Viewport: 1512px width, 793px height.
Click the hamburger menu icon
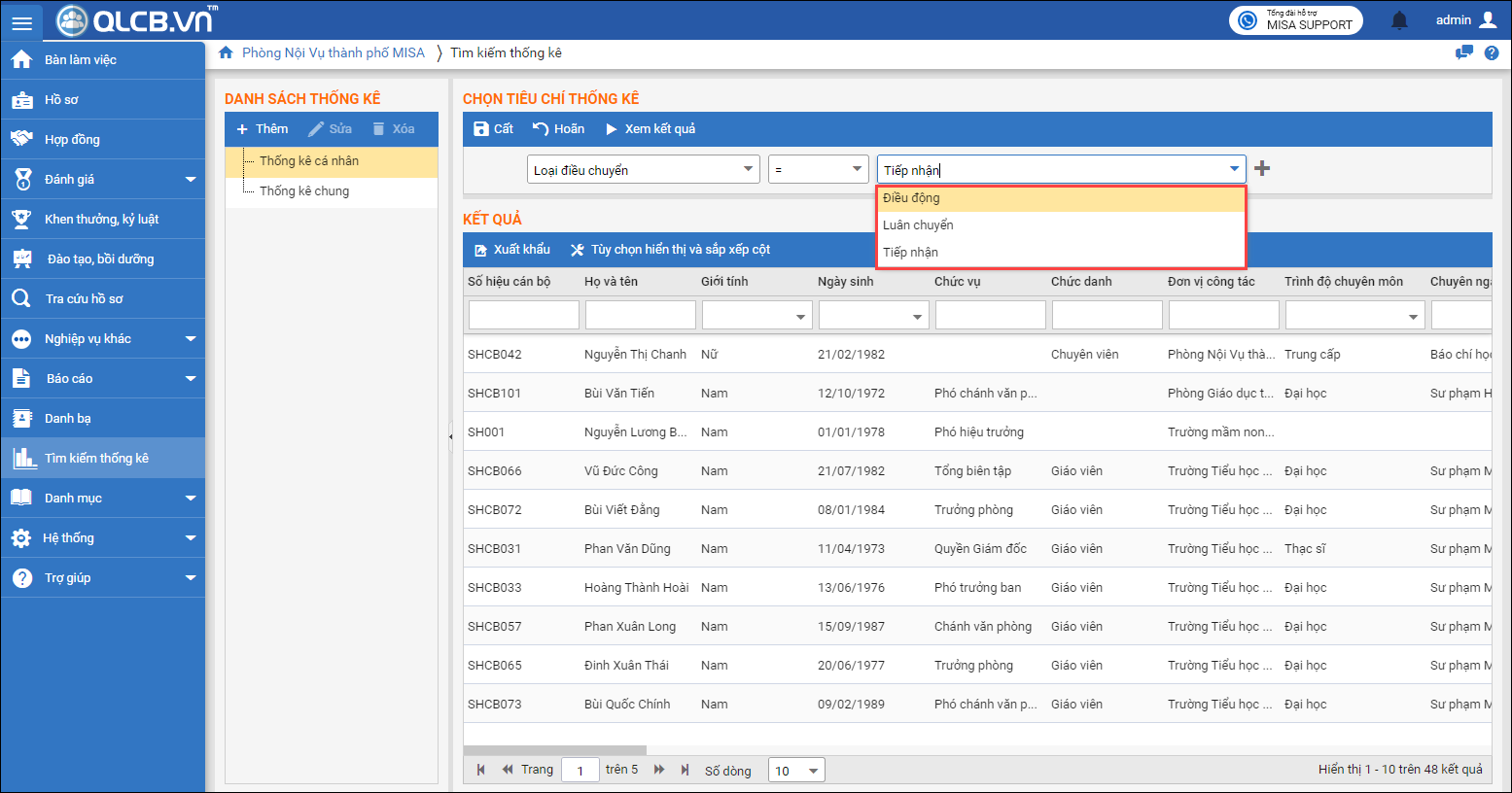click(x=21, y=22)
